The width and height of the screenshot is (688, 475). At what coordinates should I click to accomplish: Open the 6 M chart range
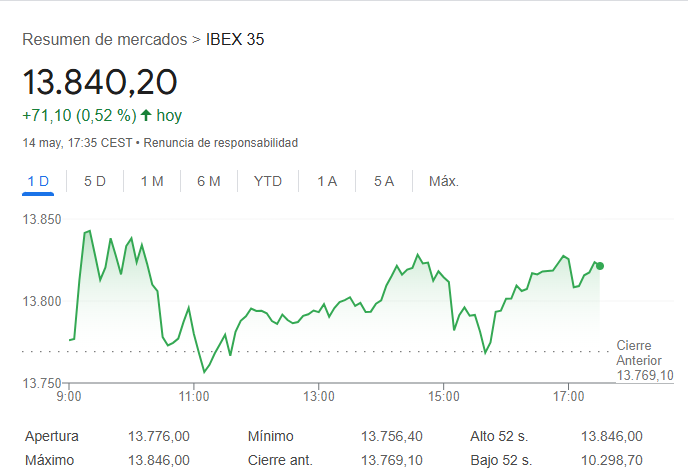(209, 181)
